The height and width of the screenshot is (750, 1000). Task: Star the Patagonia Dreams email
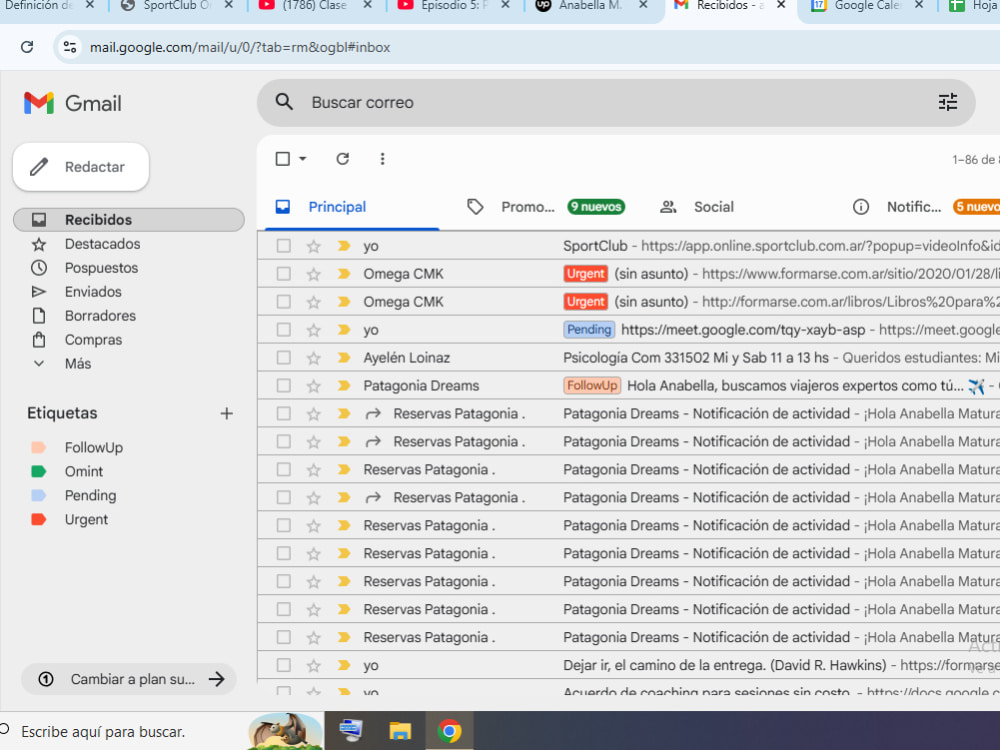pos(313,386)
